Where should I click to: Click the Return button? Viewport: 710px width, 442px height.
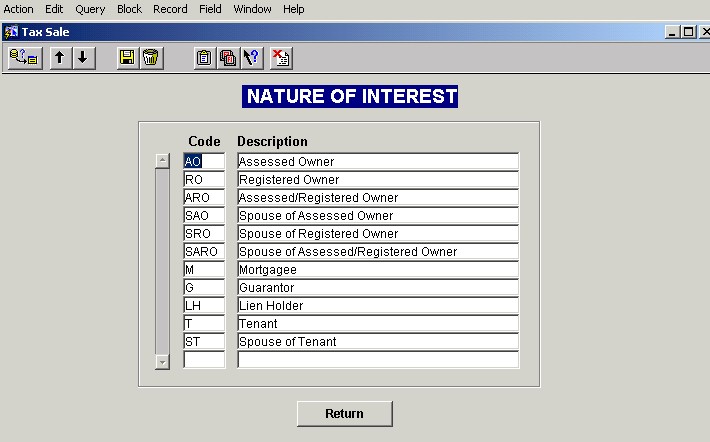point(345,413)
